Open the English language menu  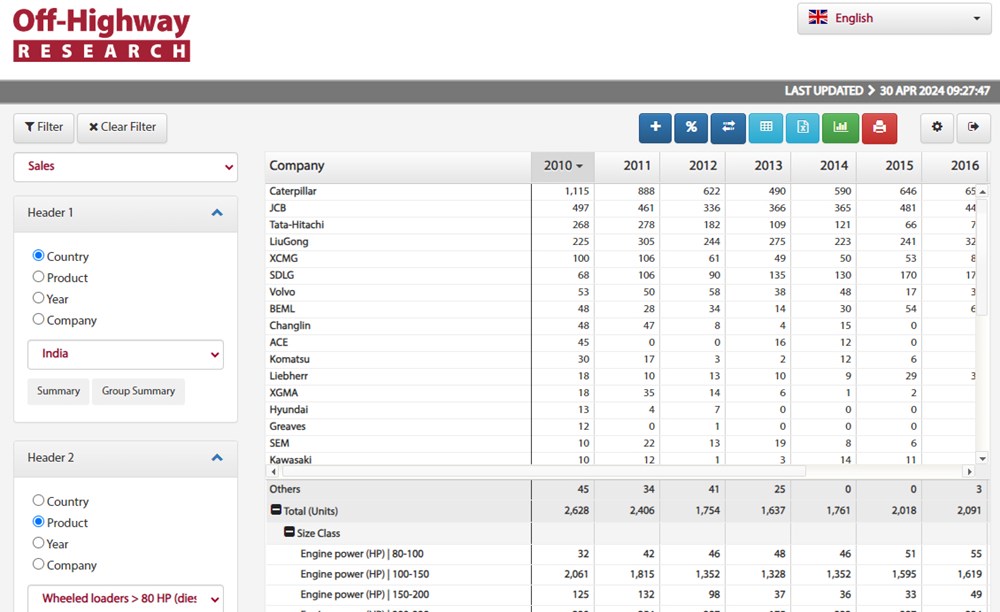click(893, 18)
